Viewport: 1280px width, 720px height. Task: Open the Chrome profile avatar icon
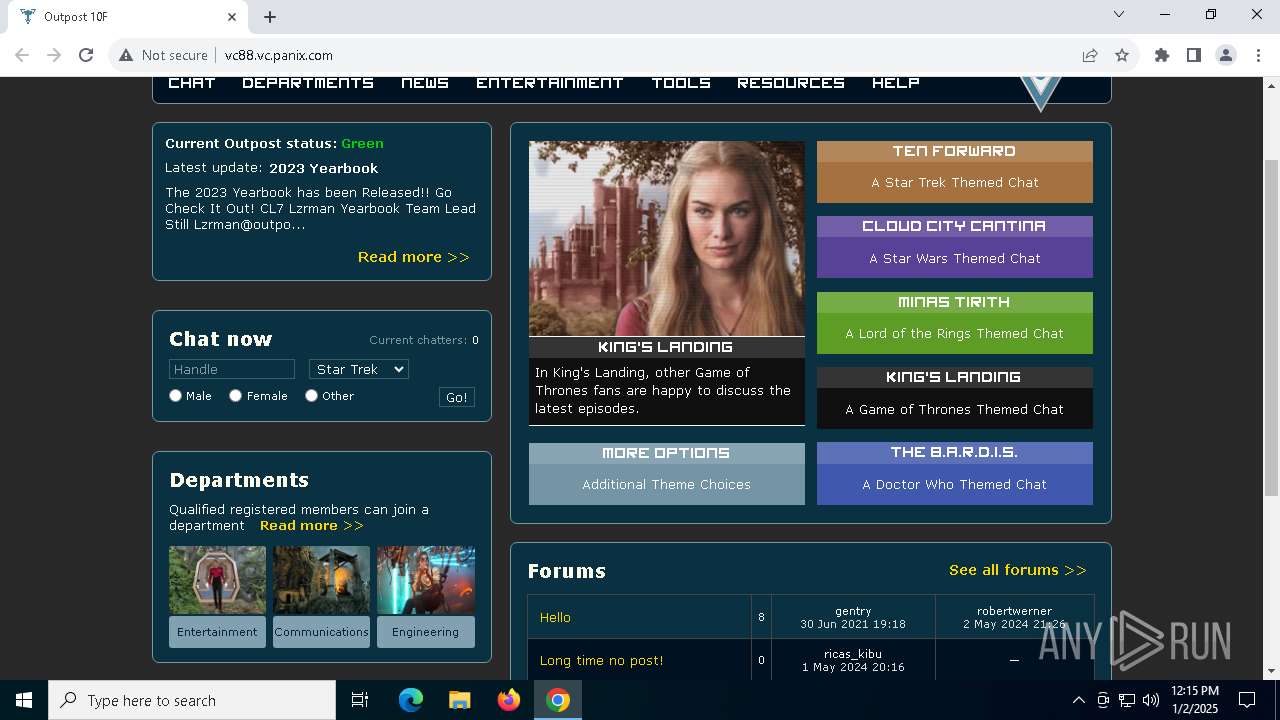pyautogui.click(x=1226, y=55)
